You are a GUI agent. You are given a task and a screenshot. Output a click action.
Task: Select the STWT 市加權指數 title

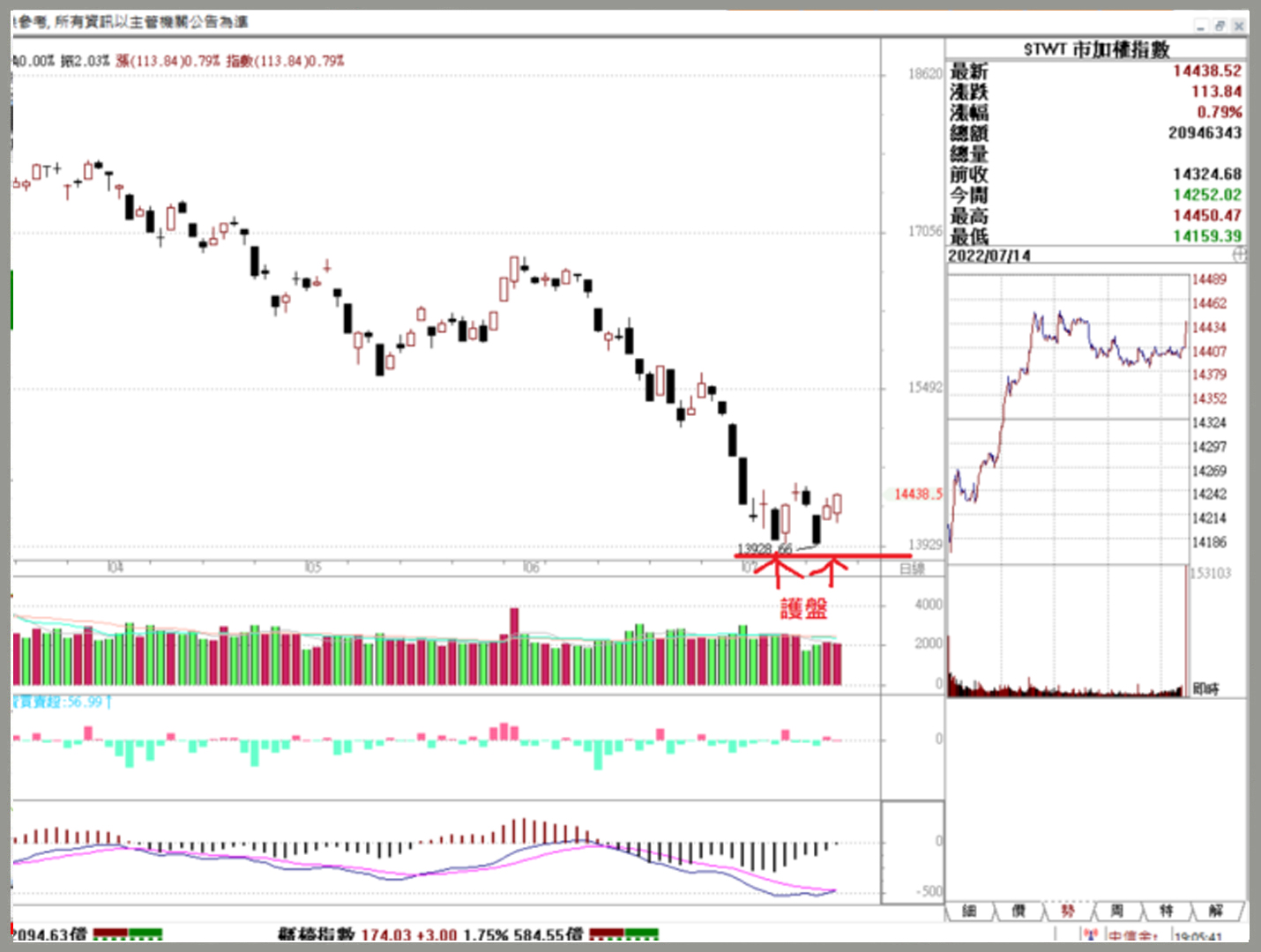coord(1096,49)
